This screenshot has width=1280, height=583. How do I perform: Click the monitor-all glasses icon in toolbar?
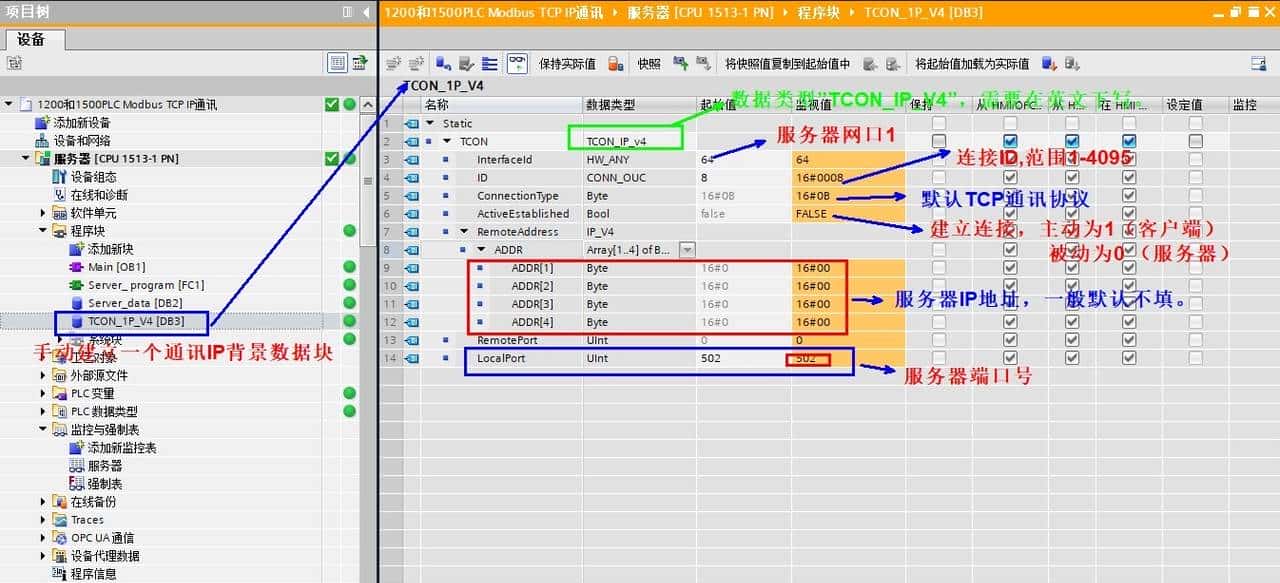tap(517, 63)
